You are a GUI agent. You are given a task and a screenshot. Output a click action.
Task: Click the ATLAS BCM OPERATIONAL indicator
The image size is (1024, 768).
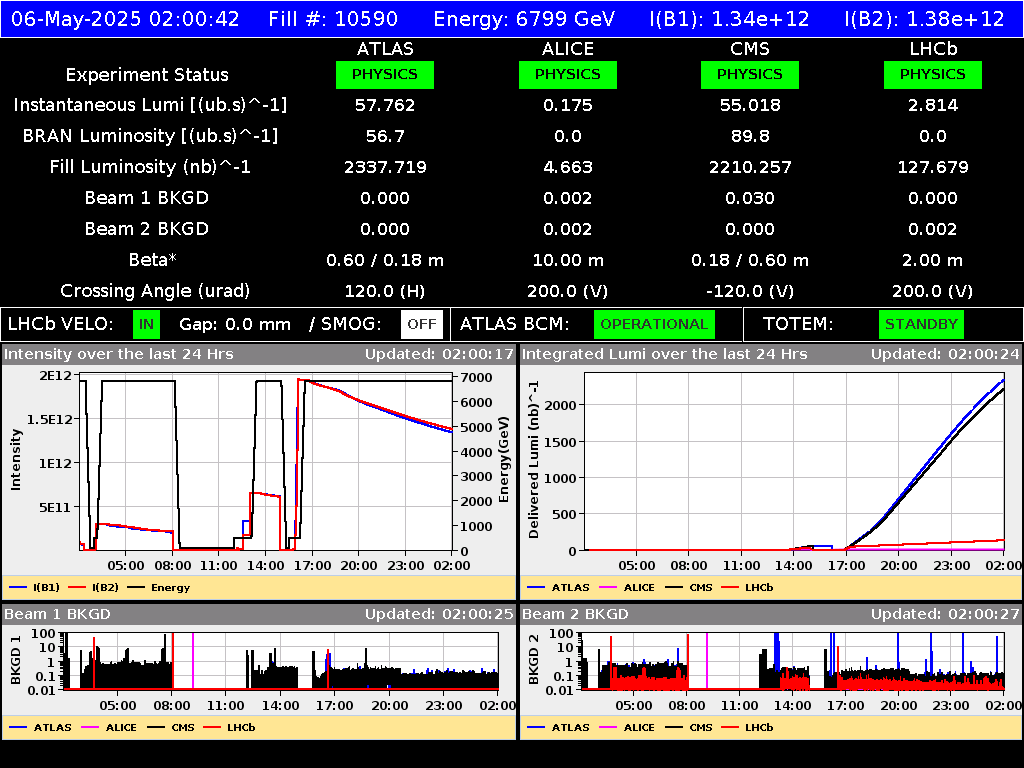tap(654, 325)
